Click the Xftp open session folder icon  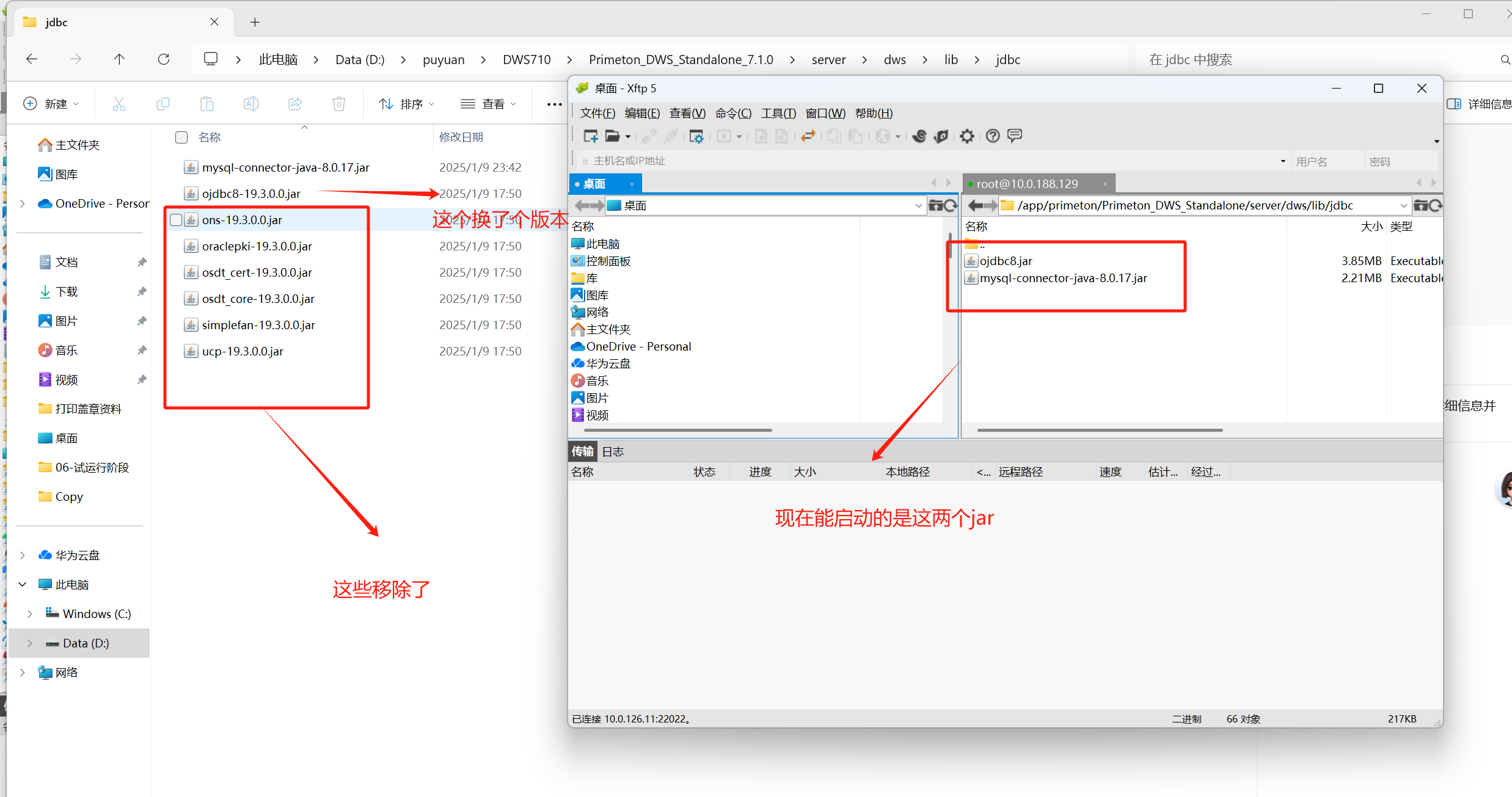612,136
